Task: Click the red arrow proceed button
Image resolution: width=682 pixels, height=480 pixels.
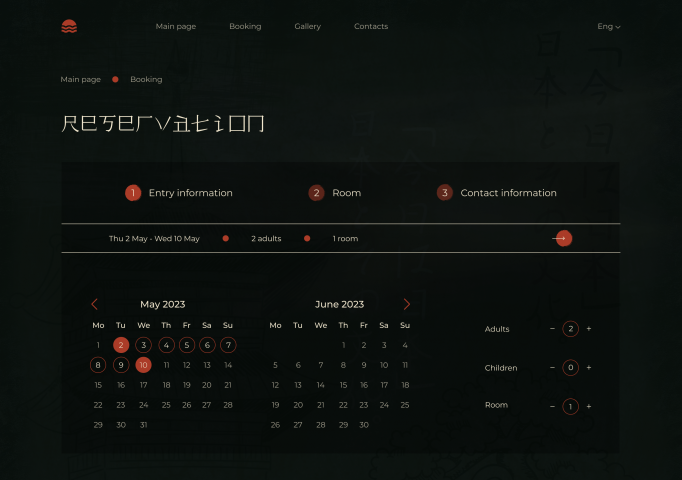Action: click(564, 238)
